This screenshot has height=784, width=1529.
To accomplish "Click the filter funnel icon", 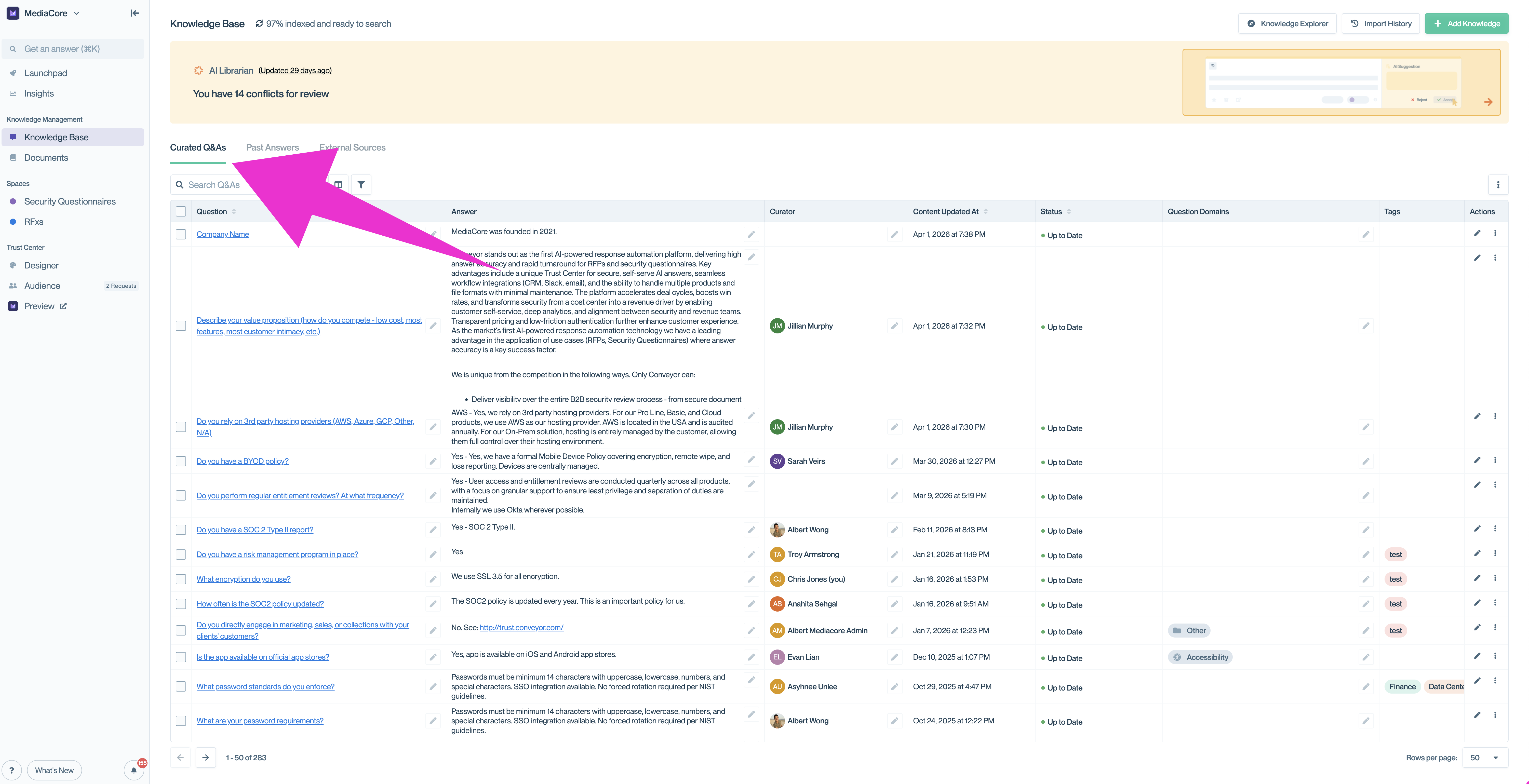I will 361,185.
